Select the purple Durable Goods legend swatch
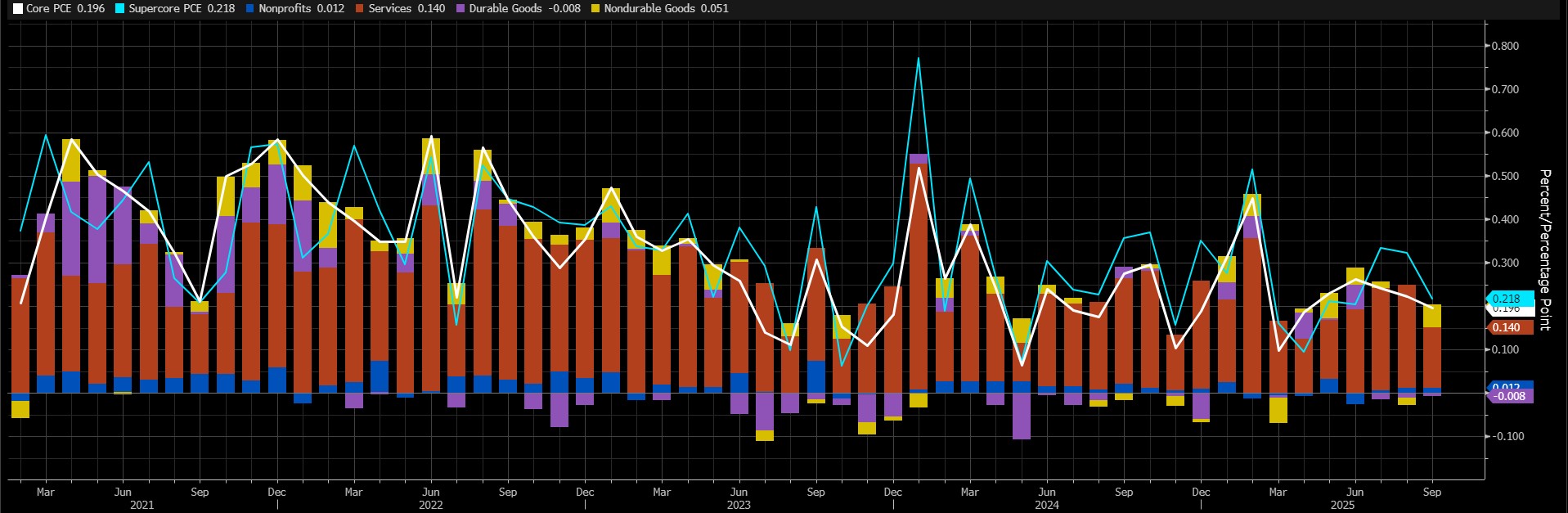 point(461,9)
